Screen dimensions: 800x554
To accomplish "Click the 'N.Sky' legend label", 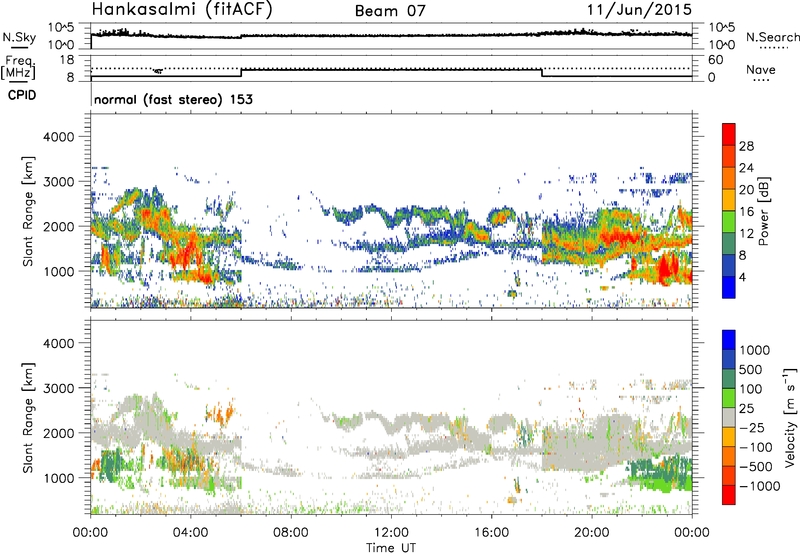I will tap(19, 37).
